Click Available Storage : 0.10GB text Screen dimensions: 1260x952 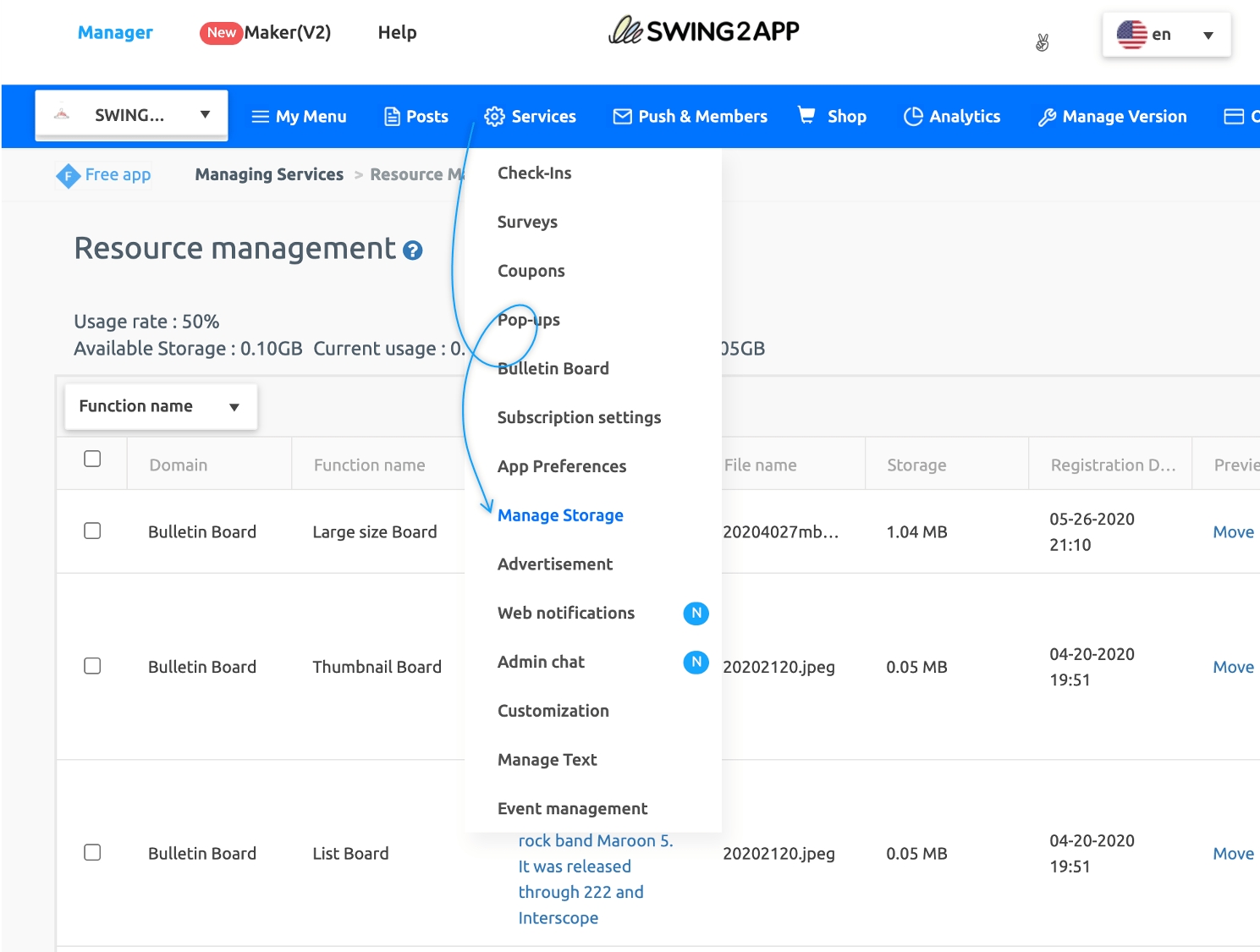(x=188, y=349)
